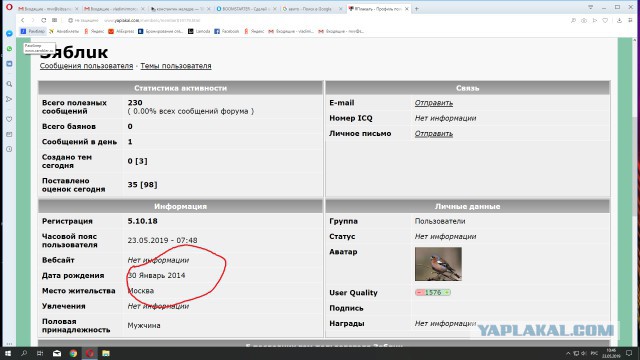640x360 pixels.
Task: Open the Speed Dial start page grid
Action: tap(54, 20)
